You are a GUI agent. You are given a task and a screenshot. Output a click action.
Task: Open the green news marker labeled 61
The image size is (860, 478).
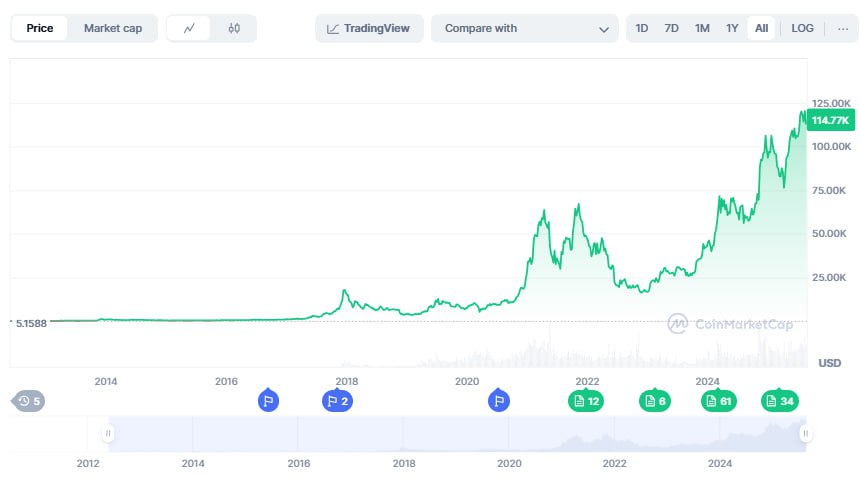click(x=719, y=401)
